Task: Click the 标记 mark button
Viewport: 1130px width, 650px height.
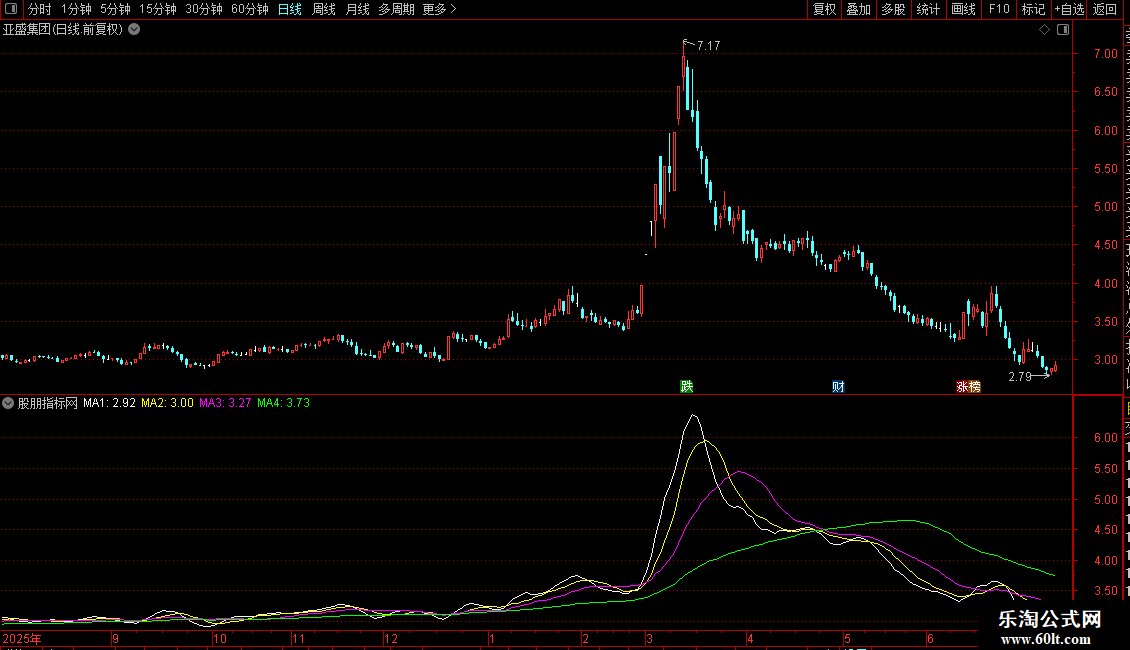Action: coord(1033,9)
